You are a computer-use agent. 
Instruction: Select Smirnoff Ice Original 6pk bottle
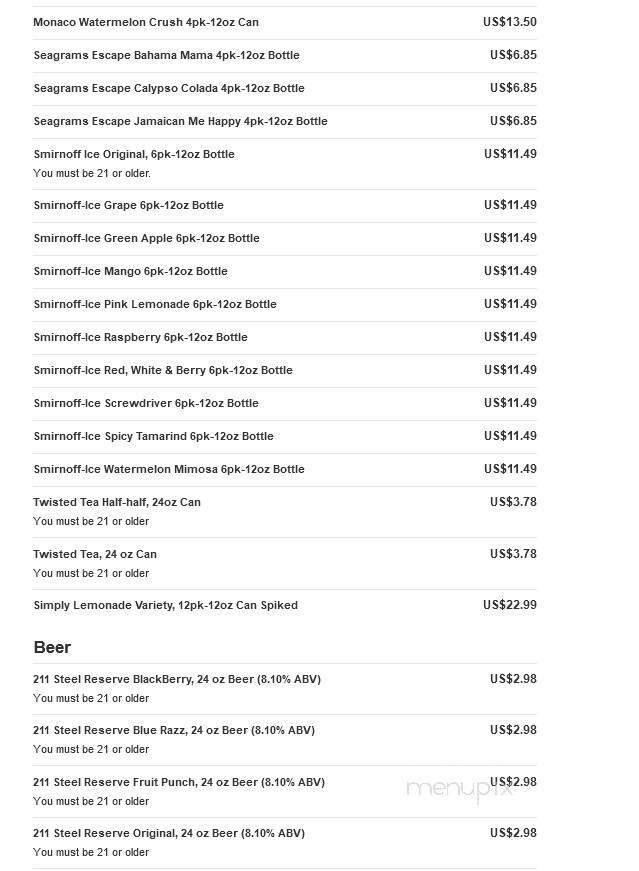click(x=134, y=154)
